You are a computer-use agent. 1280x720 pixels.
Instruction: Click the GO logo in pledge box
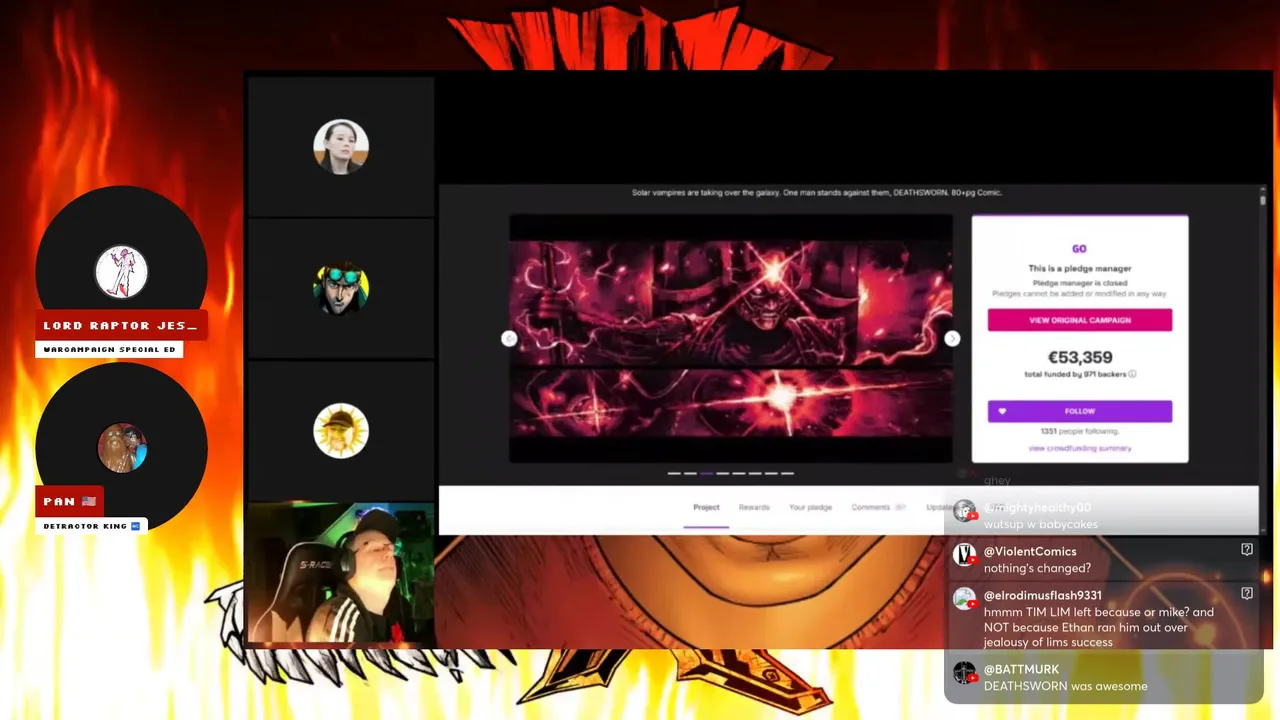pyautogui.click(x=1080, y=249)
